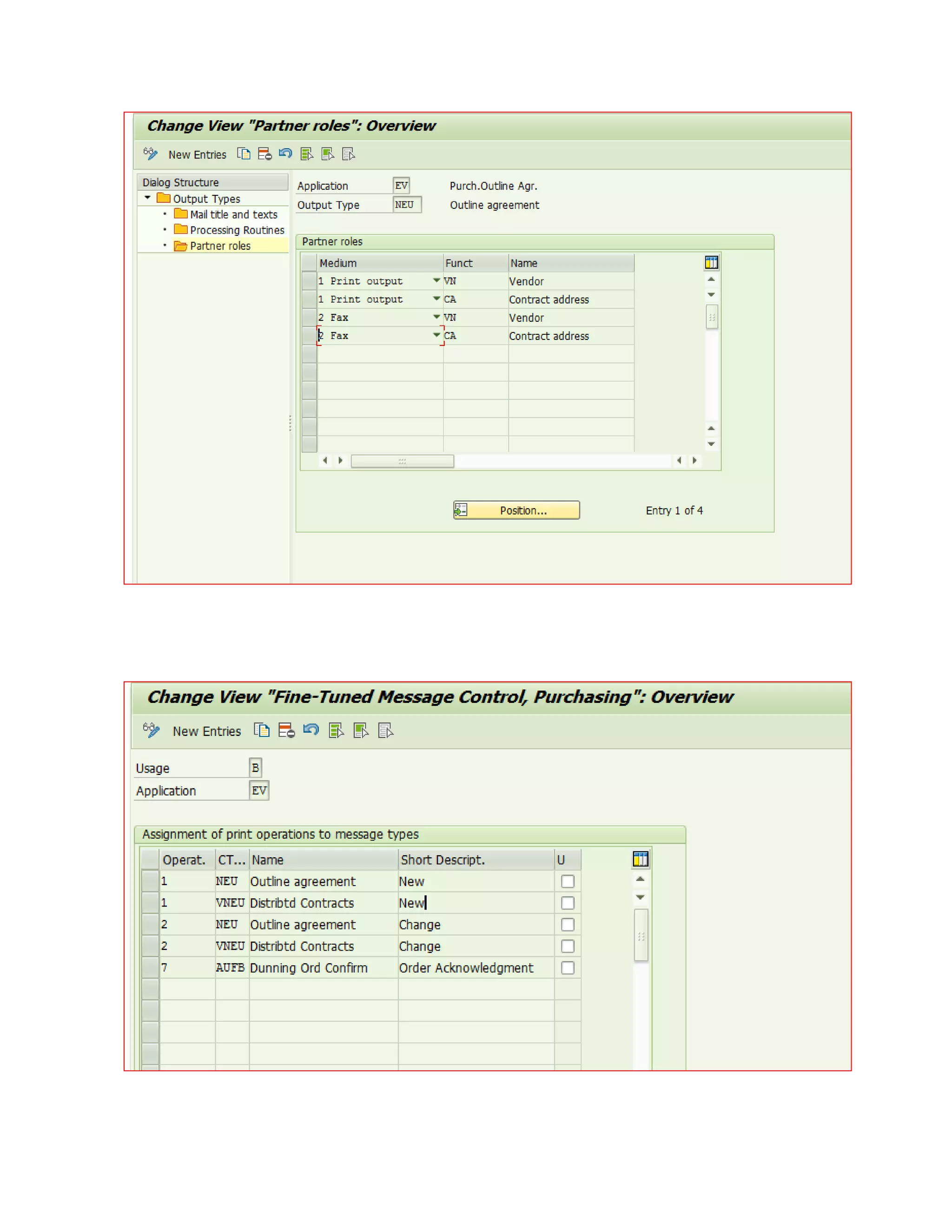The width and height of the screenshot is (952, 1232).
Task: Click Undo Change icon in Partner roles toolbar
Action: click(x=285, y=153)
